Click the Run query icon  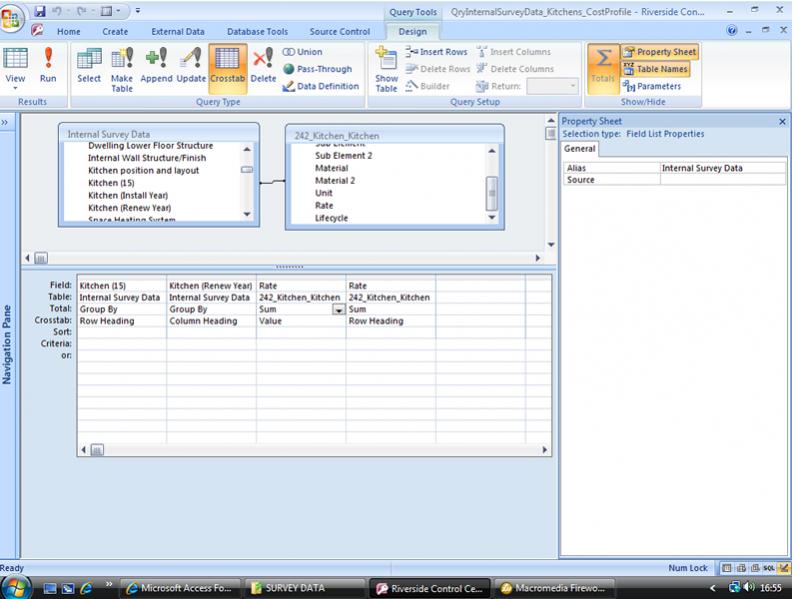48,65
